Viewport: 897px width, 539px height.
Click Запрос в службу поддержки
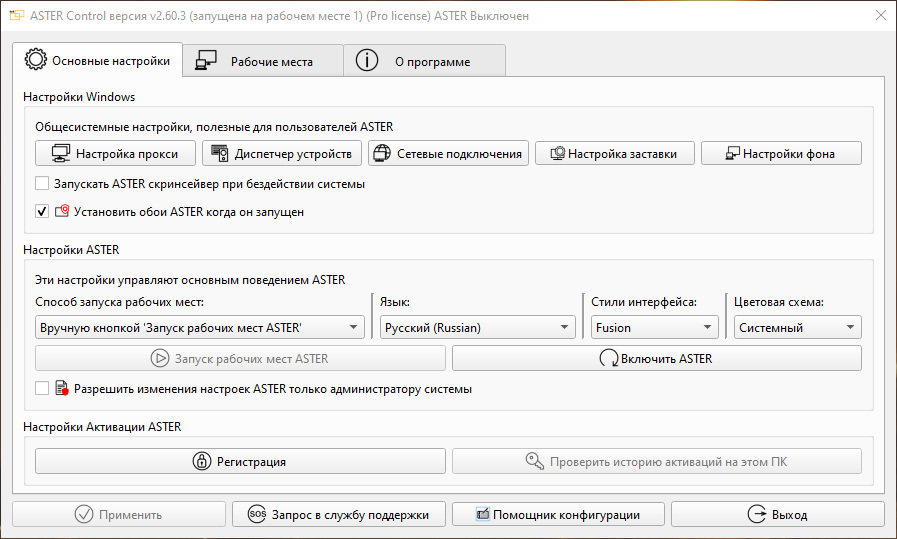point(339,514)
